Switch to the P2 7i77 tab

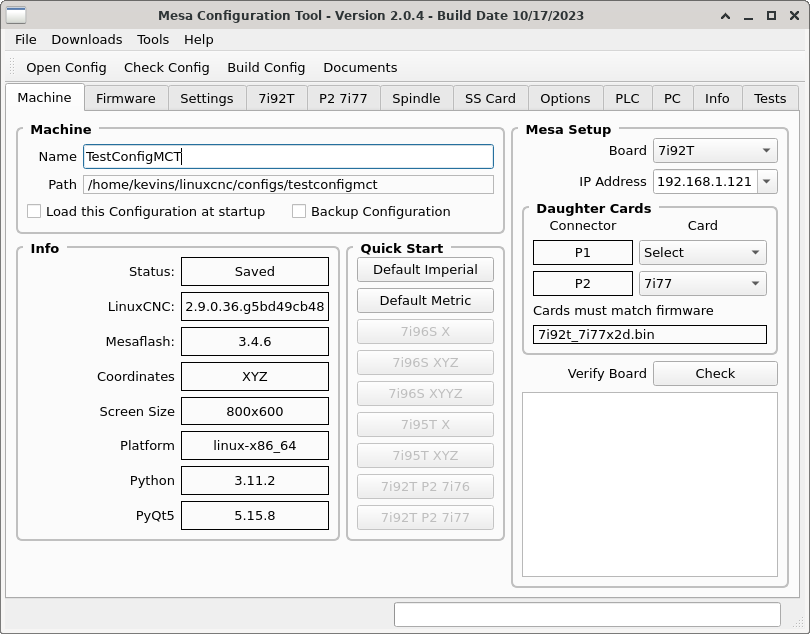(343, 98)
